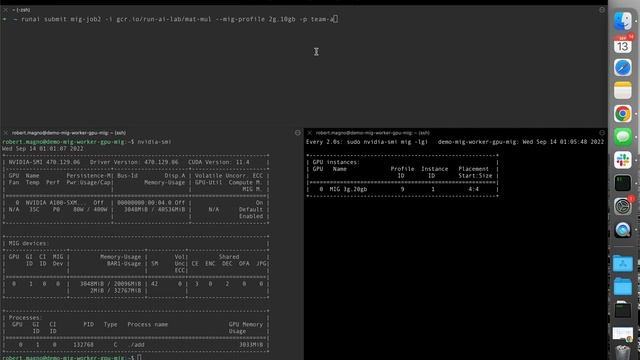The image size is (640, 360).
Task: Open the blue folder with apps symbol in dock
Action: 622,263
